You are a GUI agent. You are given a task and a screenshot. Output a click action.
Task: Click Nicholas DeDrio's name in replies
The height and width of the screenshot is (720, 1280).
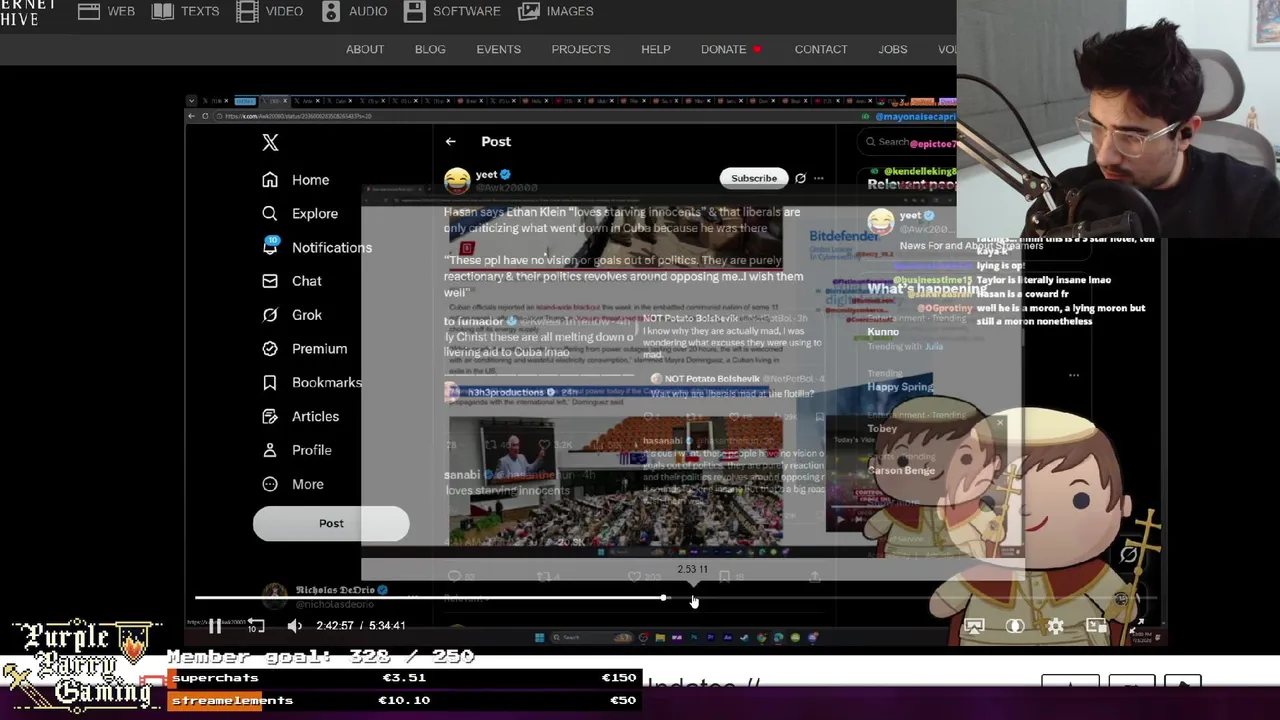[x=335, y=590]
